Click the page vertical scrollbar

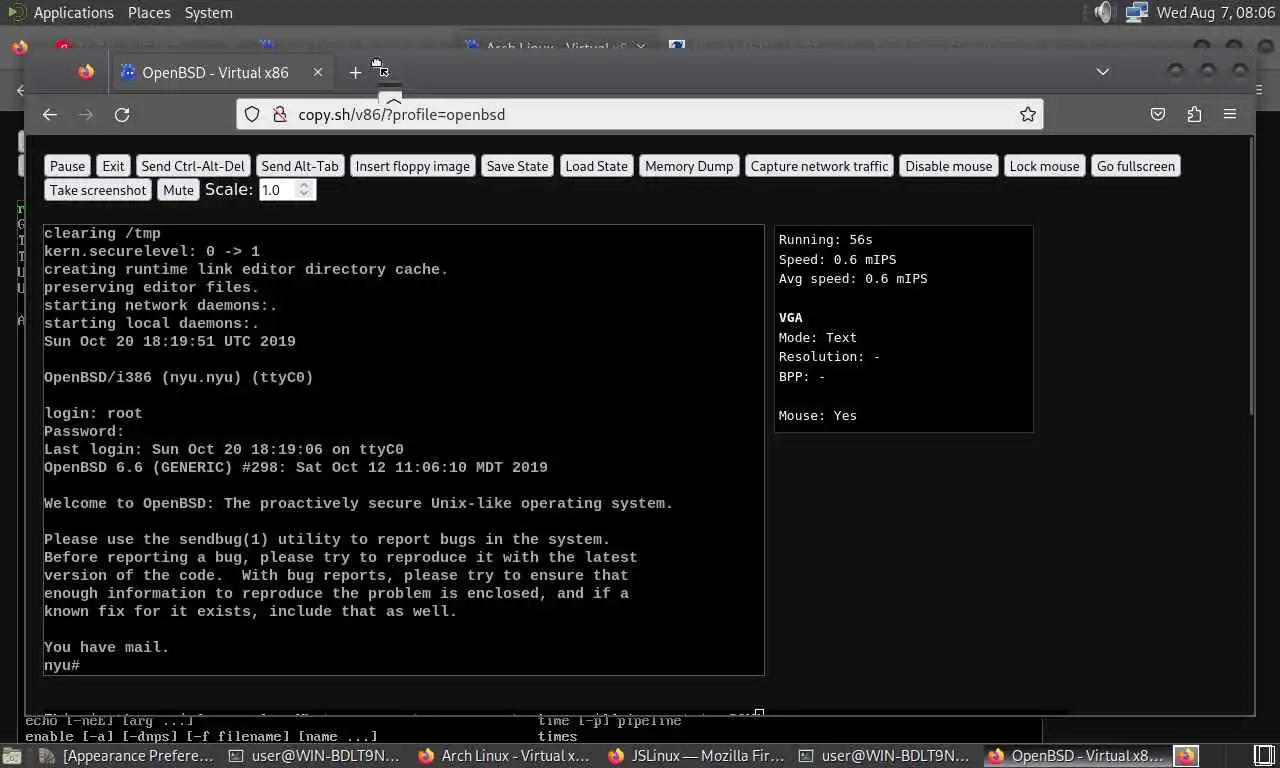[x=1250, y=276]
